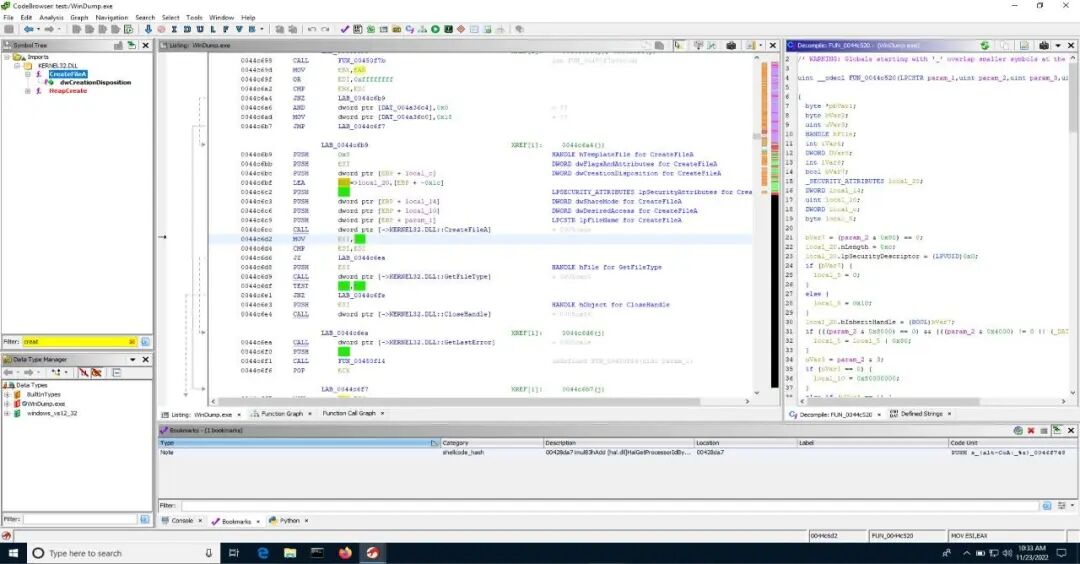
Task: Switch to the Function Graph tab
Action: [x=284, y=413]
